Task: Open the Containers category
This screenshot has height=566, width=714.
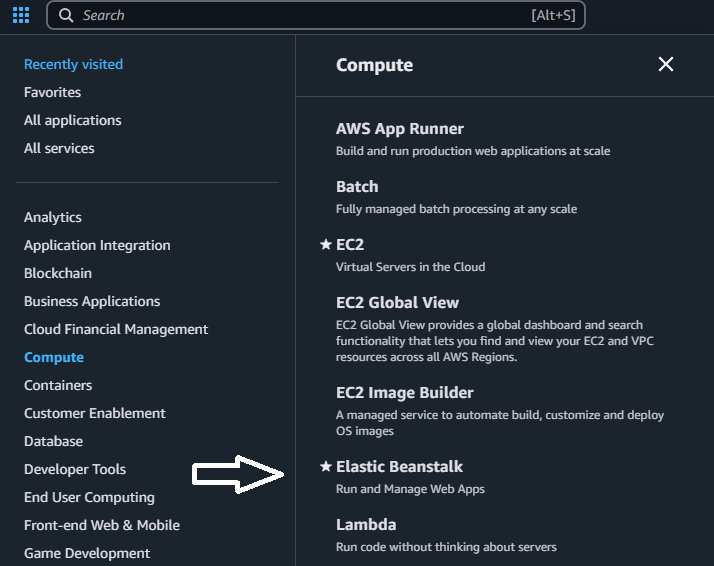Action: pos(58,385)
